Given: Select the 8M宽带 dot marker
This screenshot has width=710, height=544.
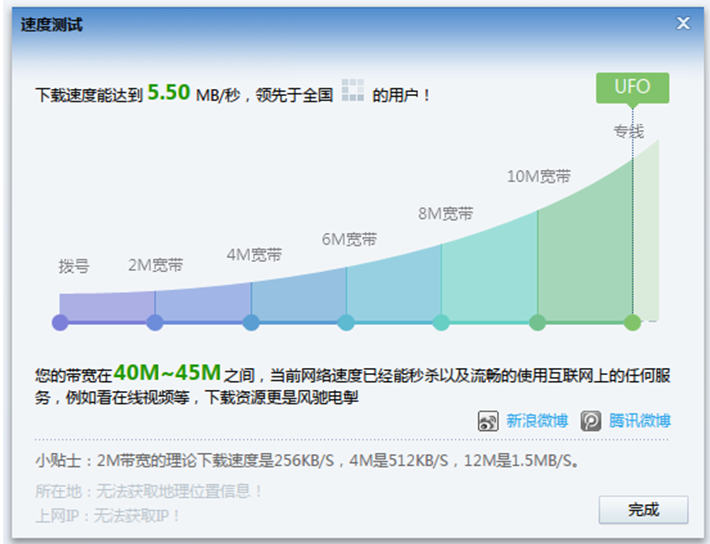Looking at the screenshot, I should click(441, 322).
